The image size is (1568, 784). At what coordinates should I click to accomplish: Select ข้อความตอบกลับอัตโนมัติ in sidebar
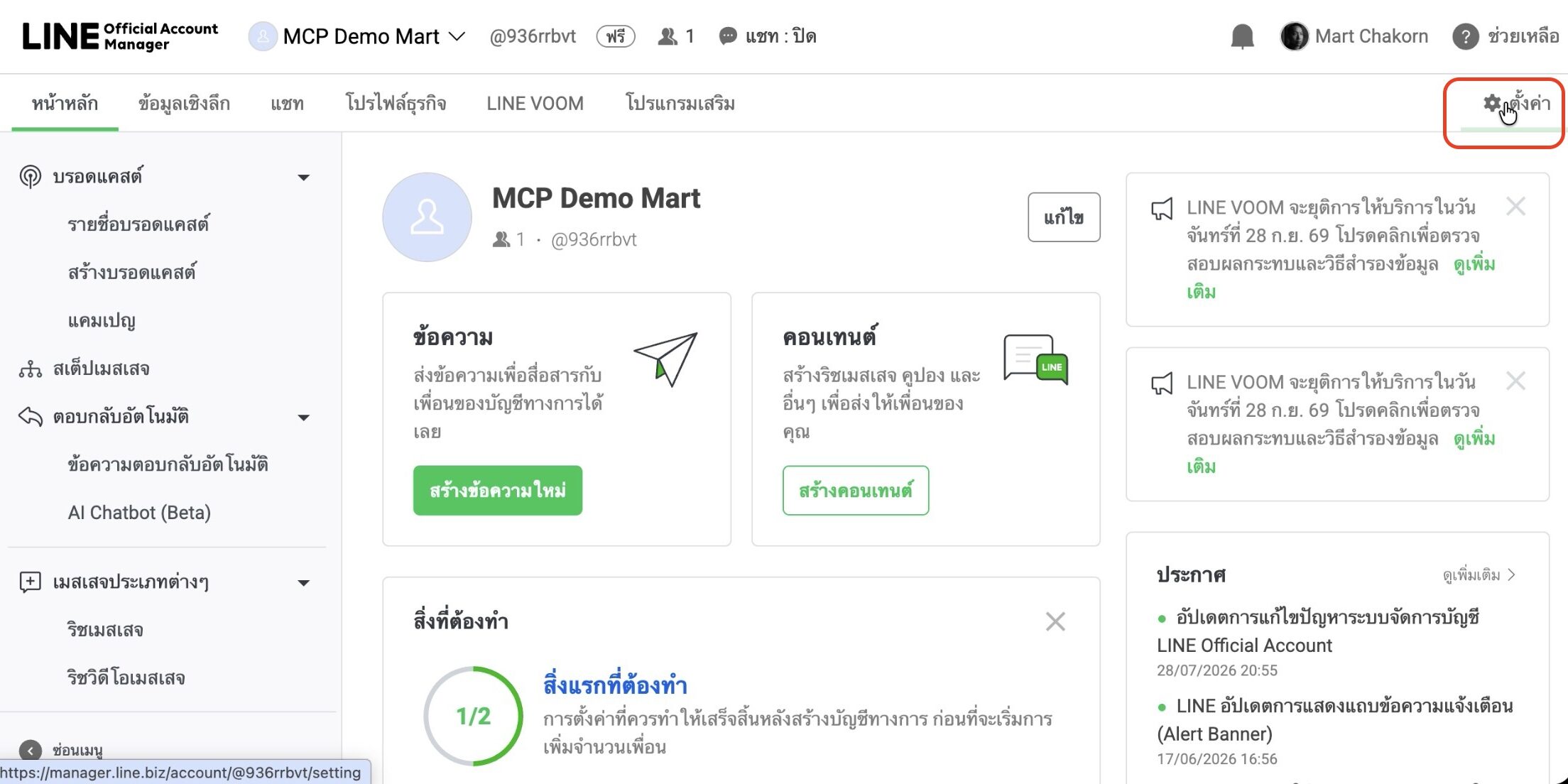click(168, 464)
